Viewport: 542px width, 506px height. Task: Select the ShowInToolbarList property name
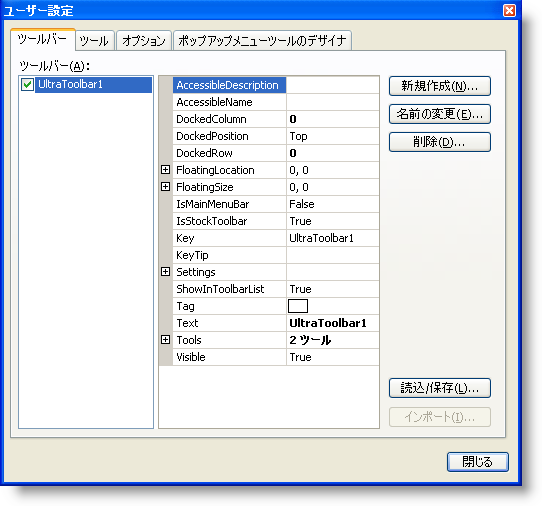coord(229,289)
